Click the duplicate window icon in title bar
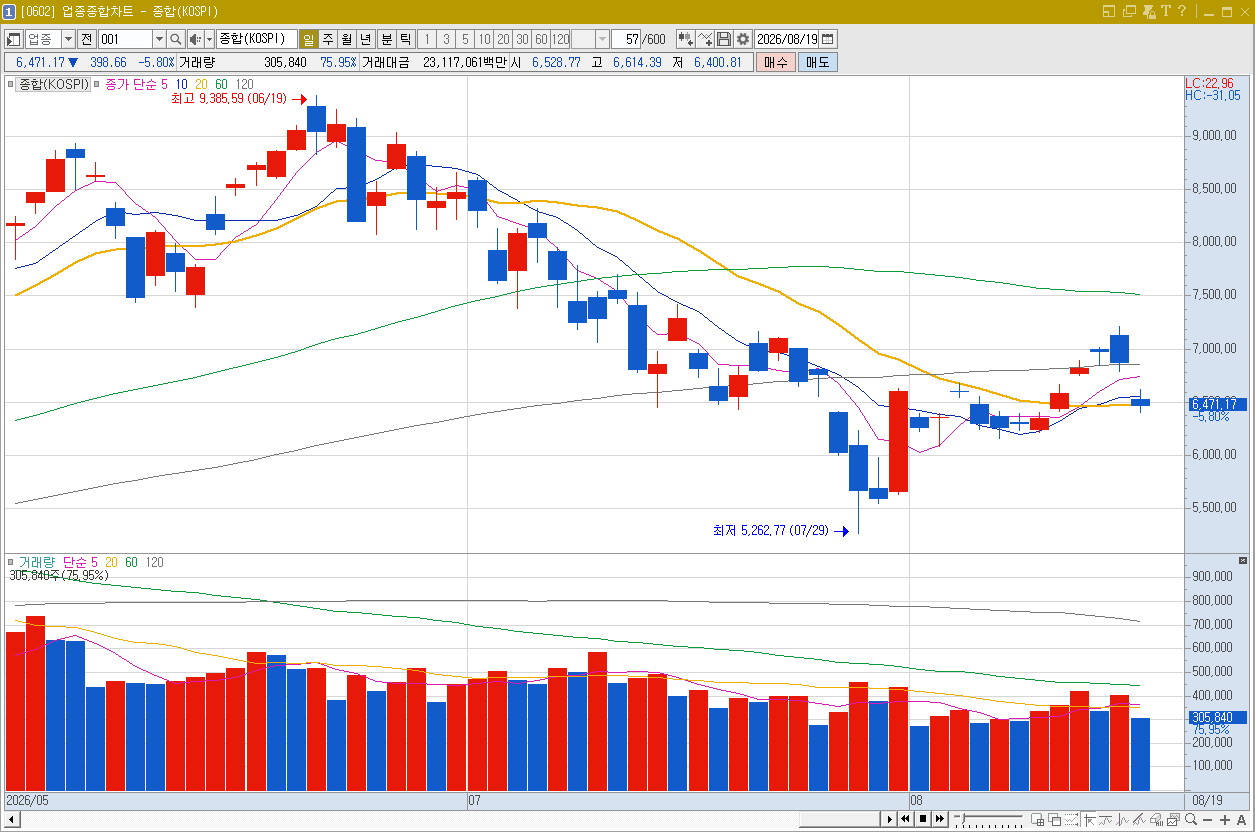This screenshot has height=832, width=1255. click(1129, 11)
